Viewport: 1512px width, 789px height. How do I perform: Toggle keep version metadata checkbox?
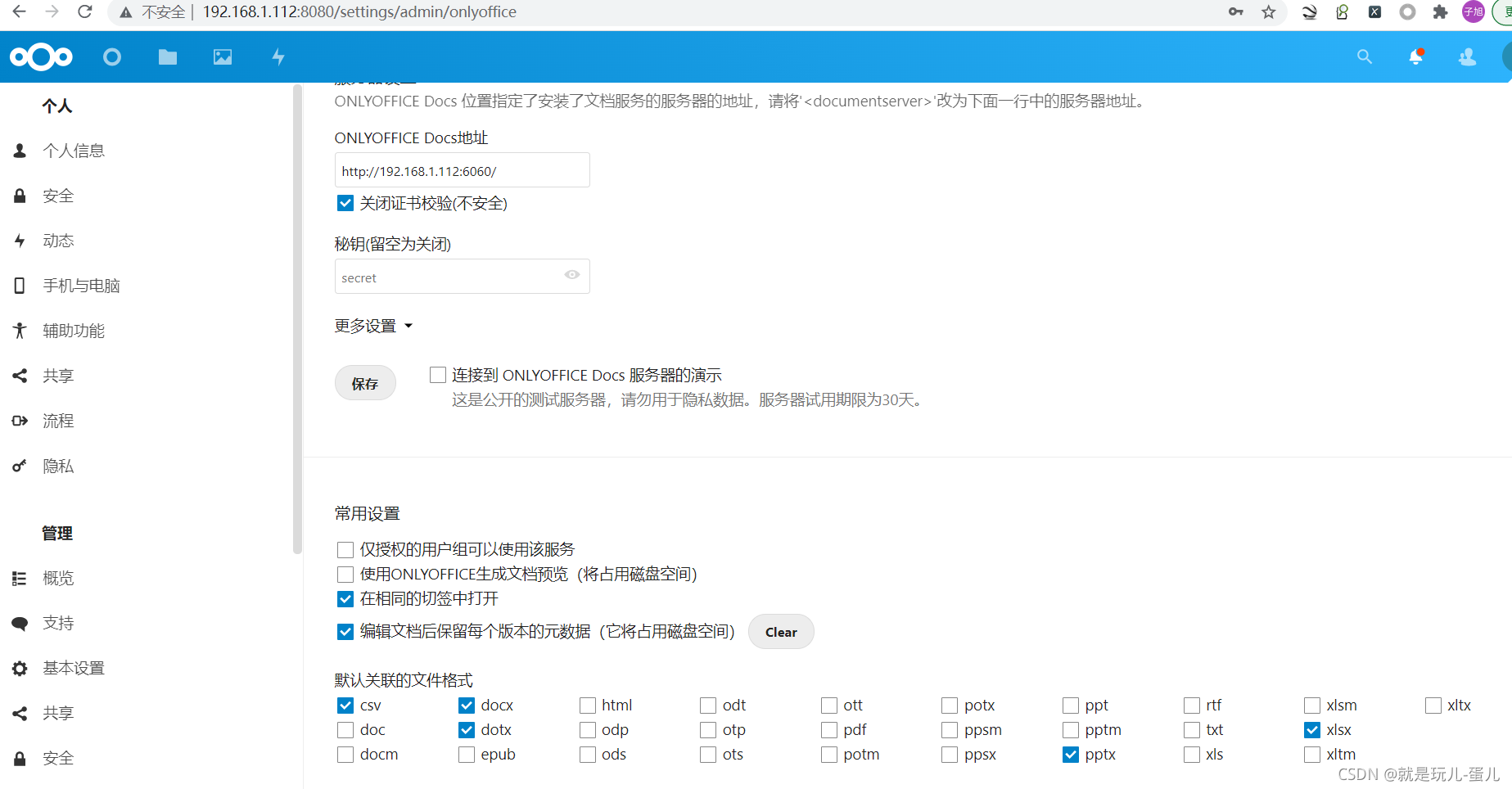point(345,631)
